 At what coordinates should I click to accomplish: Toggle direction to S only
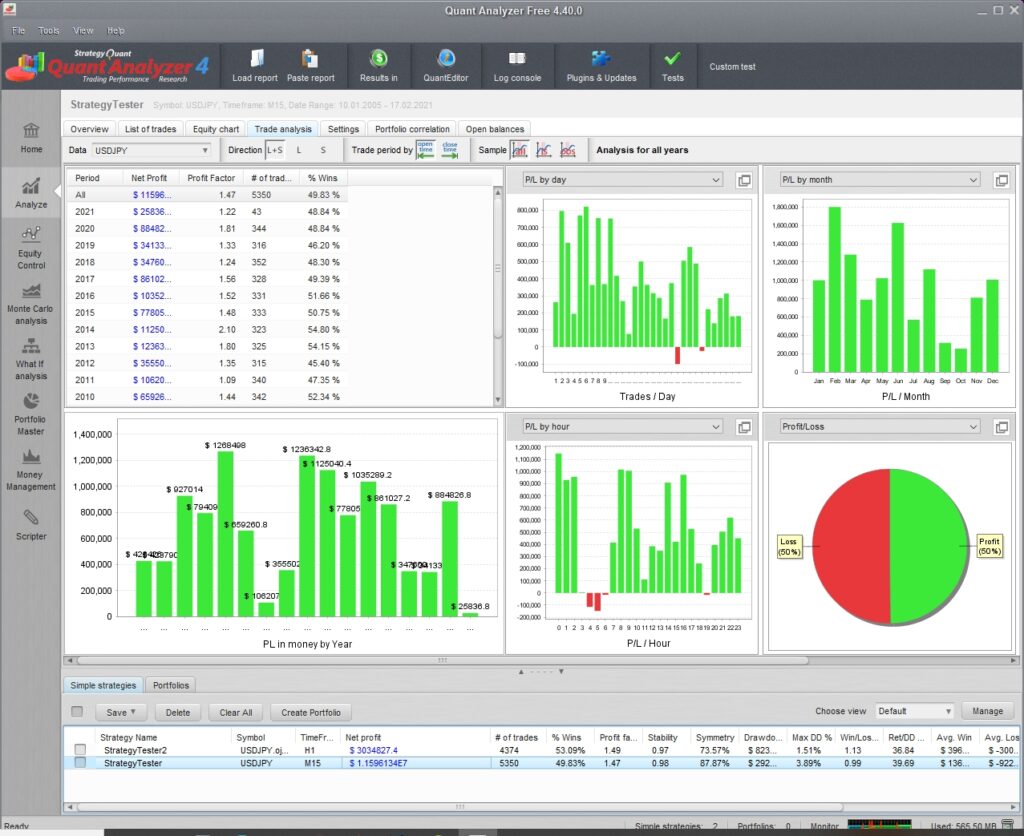323,150
